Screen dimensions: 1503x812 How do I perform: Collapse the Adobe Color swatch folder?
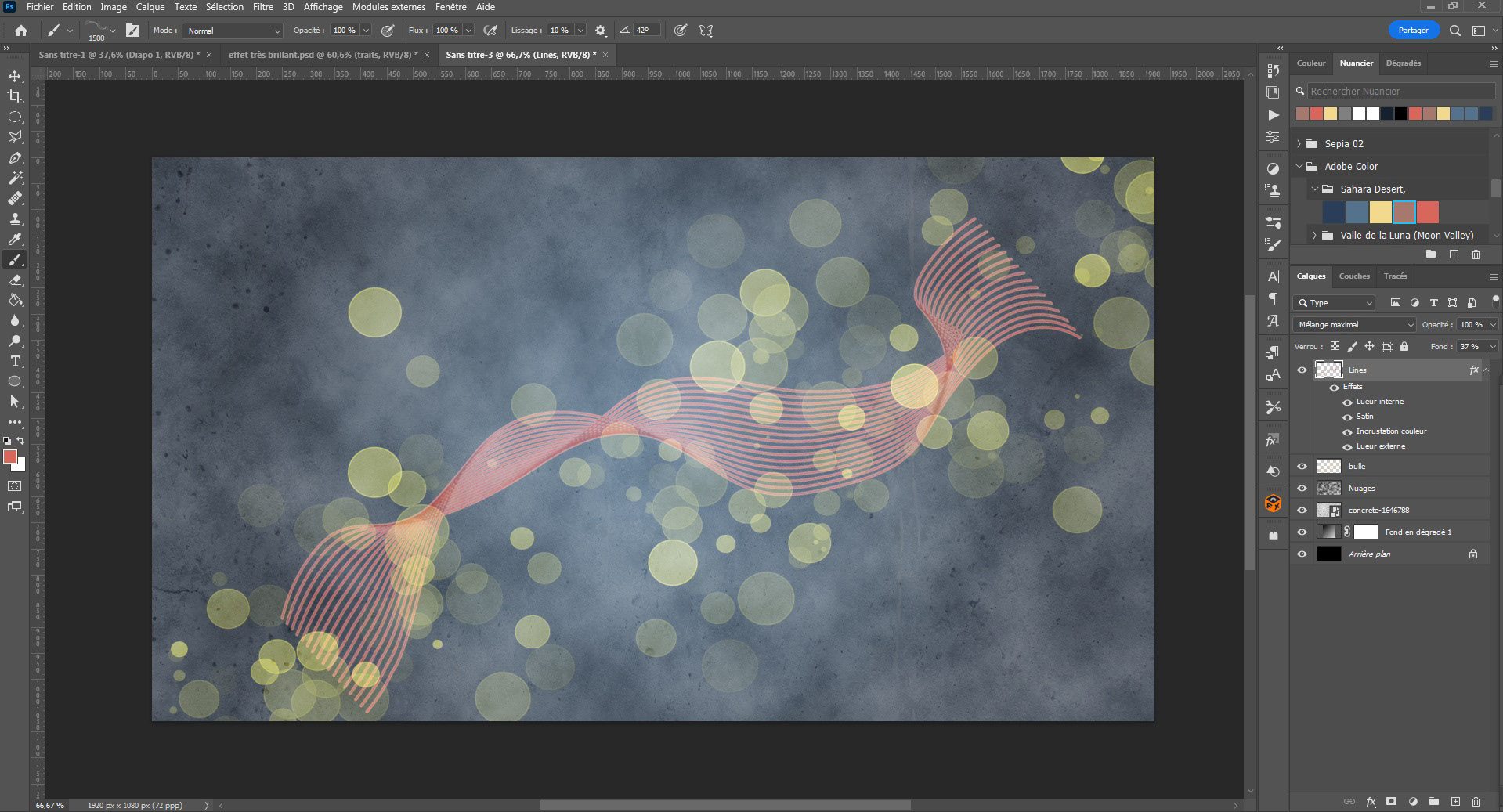(1299, 166)
